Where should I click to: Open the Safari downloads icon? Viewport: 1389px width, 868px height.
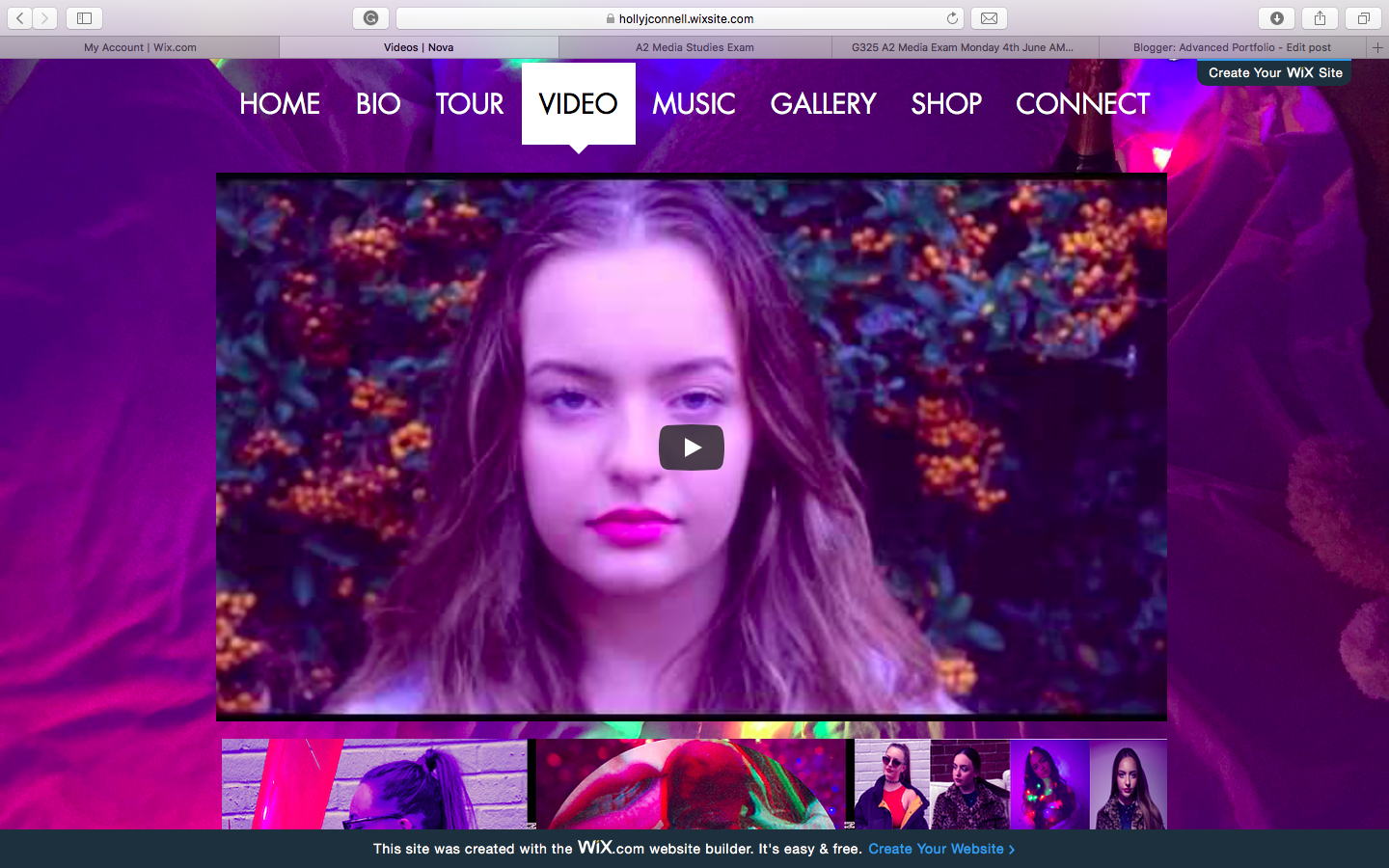point(1277,18)
